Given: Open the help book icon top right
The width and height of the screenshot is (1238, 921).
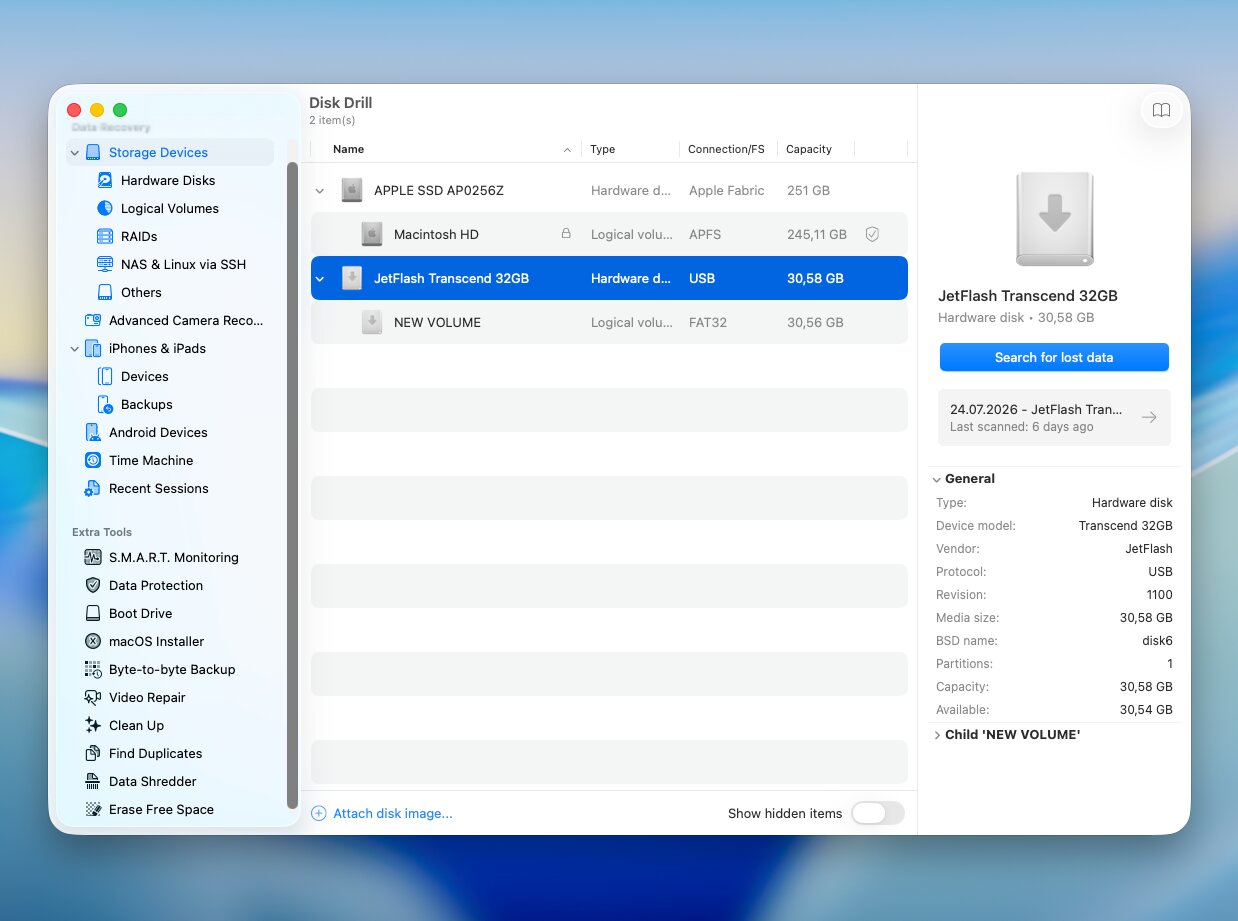Looking at the screenshot, I should click(x=1161, y=110).
